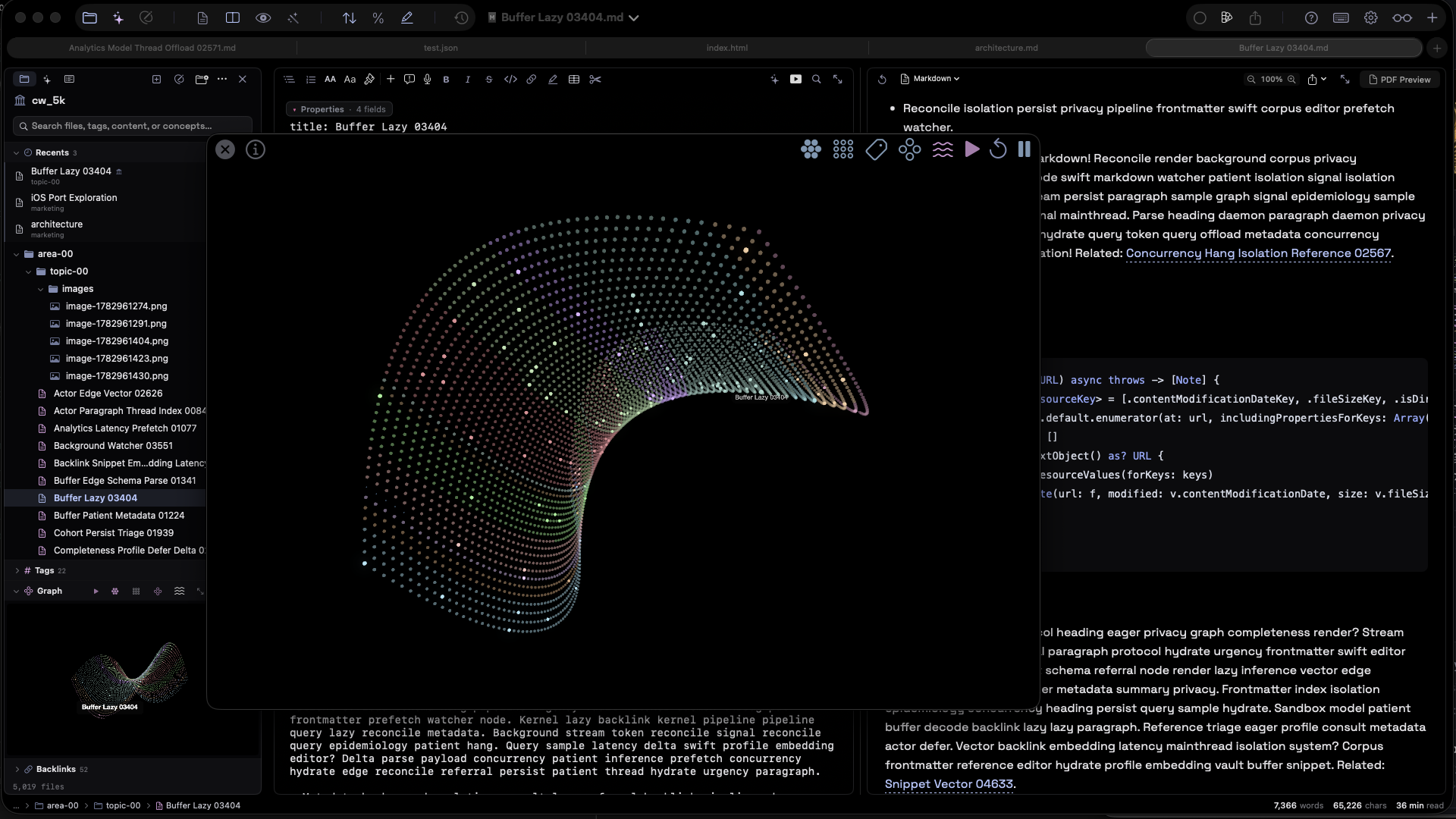Search within the editor magnifier icon
The width and height of the screenshot is (1456, 819).
click(x=817, y=79)
